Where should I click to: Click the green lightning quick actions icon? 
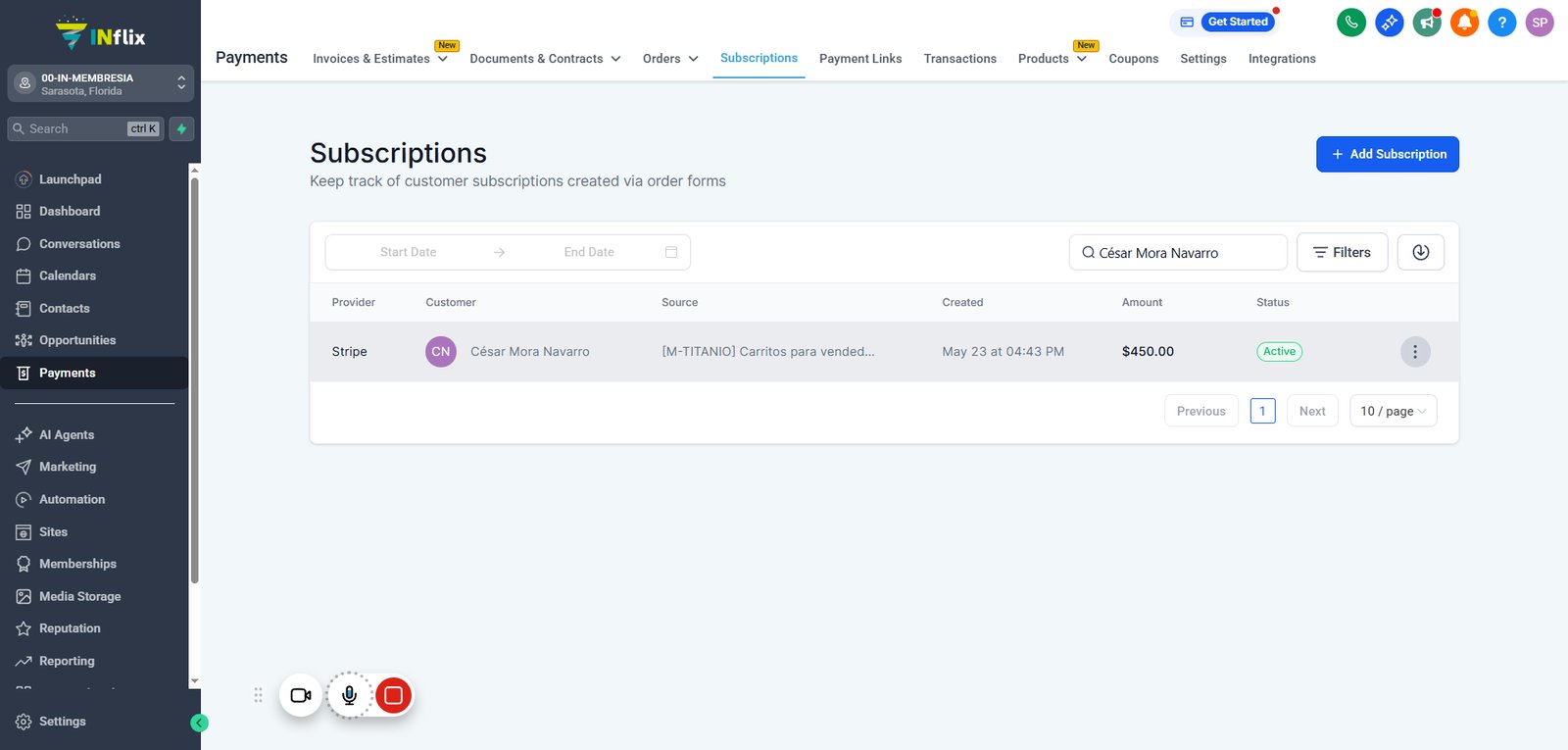[x=181, y=128]
